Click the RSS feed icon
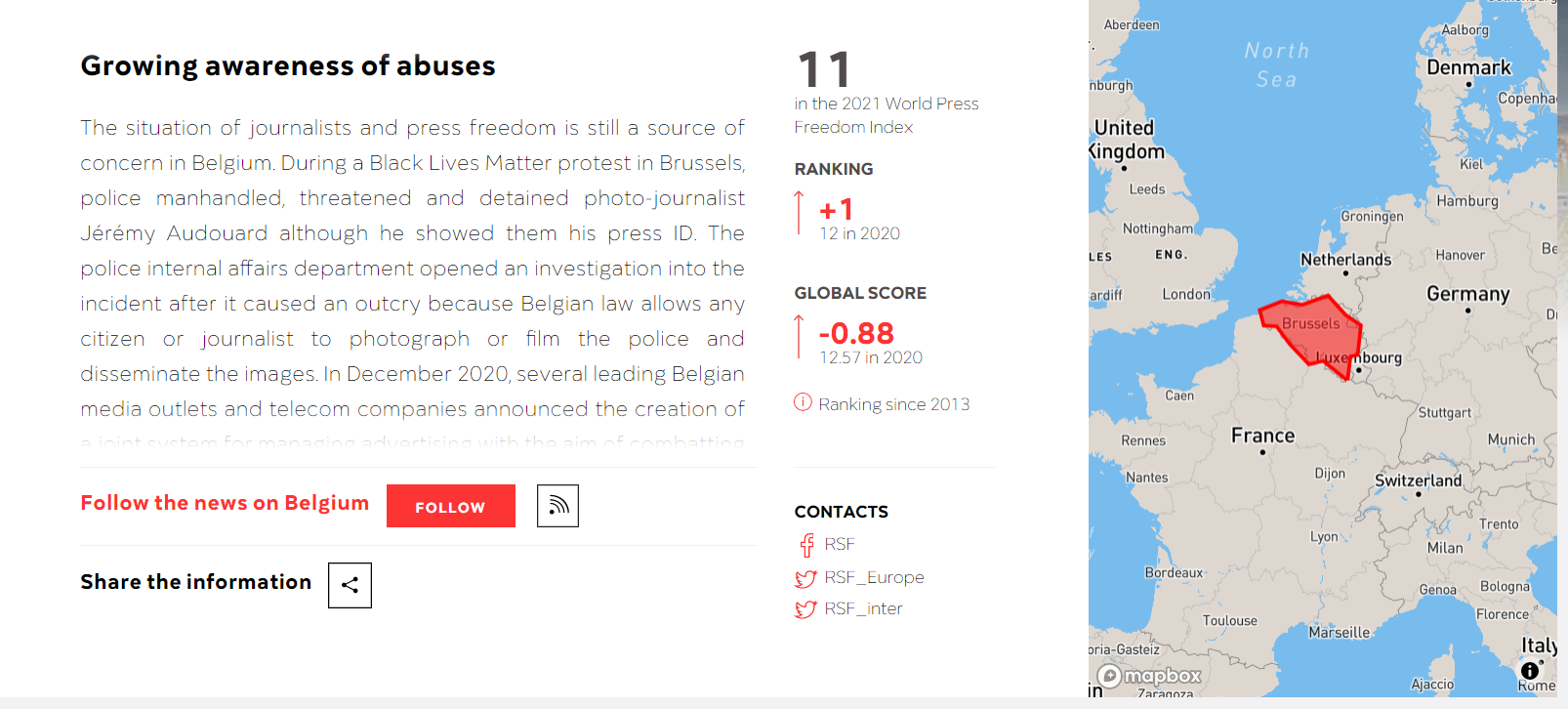1568x709 pixels. point(557,506)
